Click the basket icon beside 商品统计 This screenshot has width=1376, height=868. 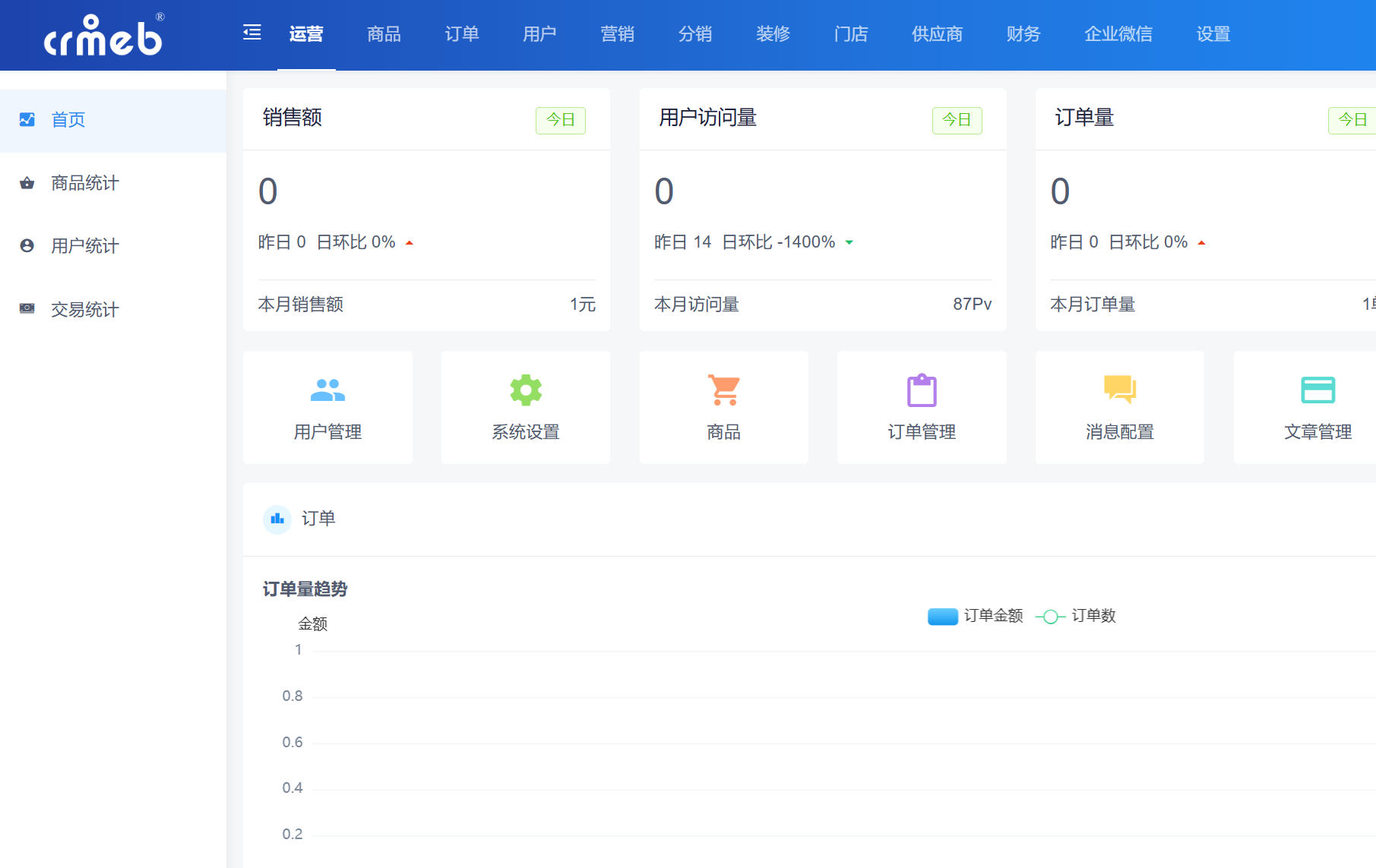click(x=27, y=183)
